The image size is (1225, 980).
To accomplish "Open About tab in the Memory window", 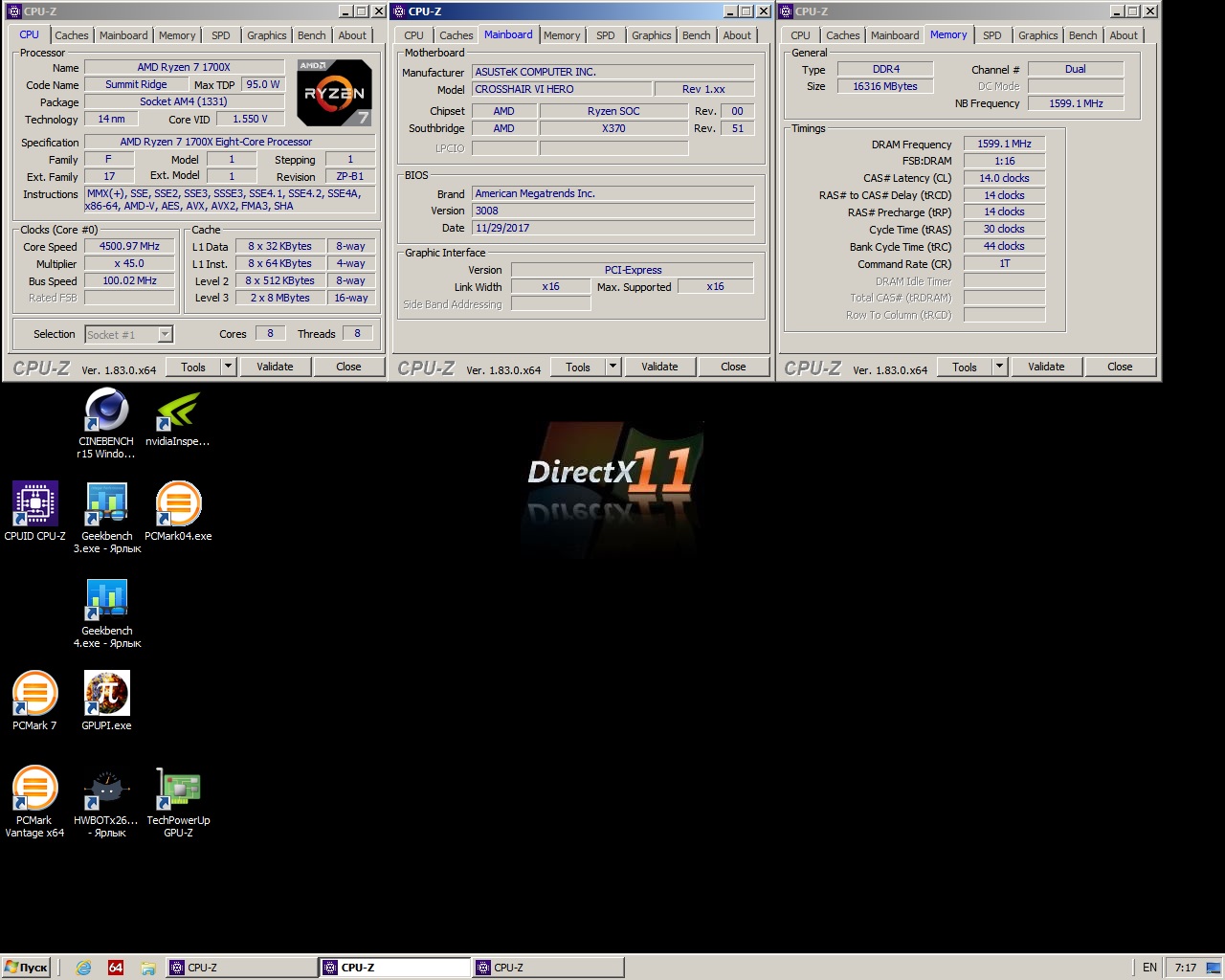I will (x=1124, y=35).
